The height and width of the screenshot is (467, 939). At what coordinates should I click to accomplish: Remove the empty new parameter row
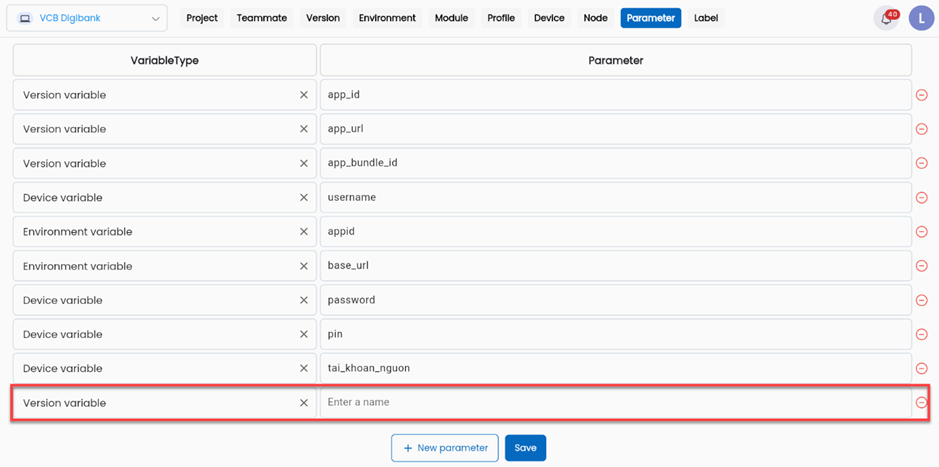pyautogui.click(x=922, y=403)
